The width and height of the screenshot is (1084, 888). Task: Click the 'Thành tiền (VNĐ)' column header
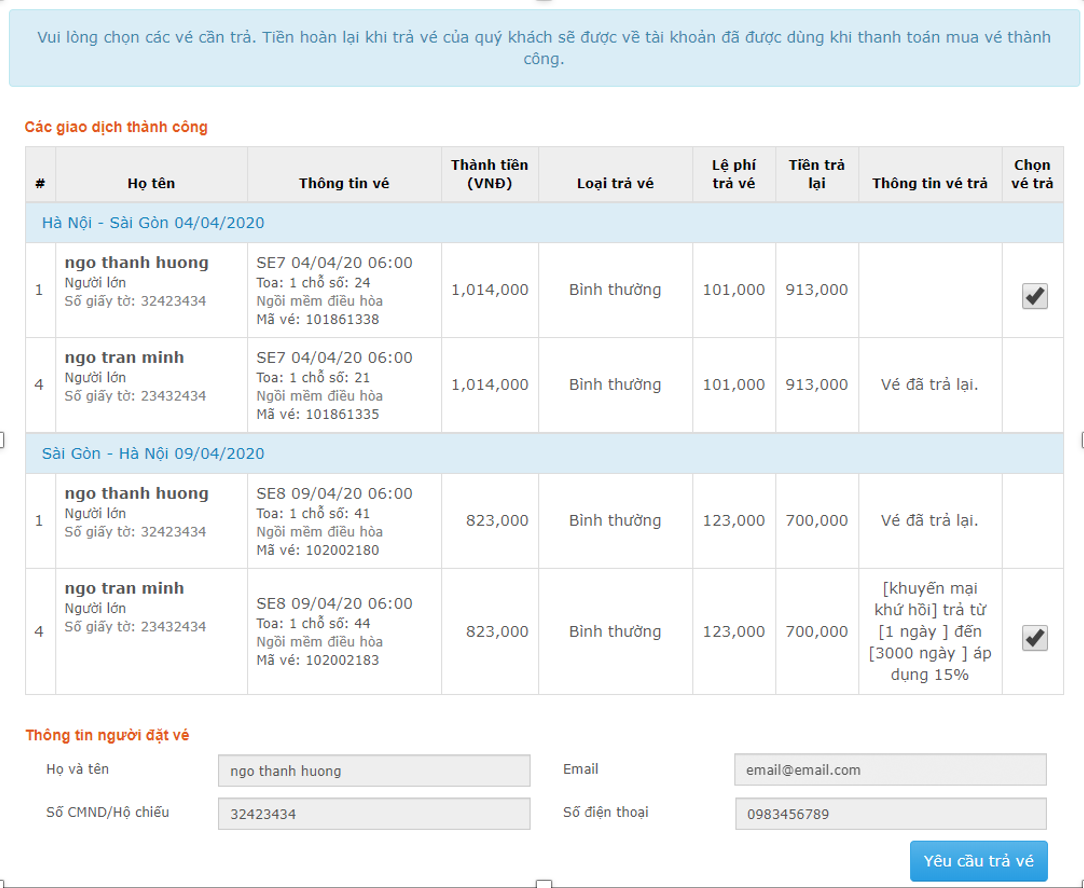(489, 174)
